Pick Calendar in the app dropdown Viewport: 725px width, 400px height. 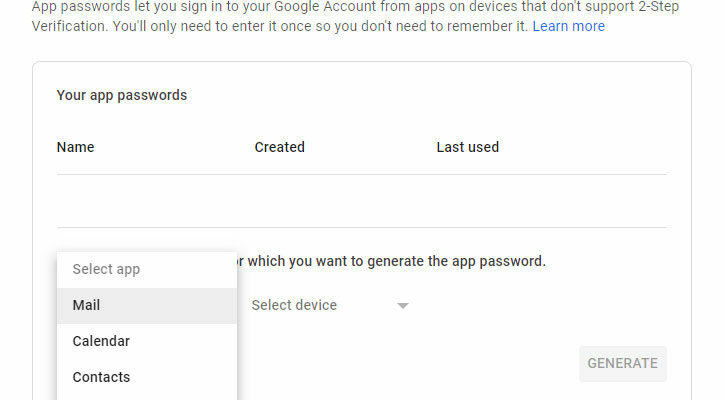(147, 341)
